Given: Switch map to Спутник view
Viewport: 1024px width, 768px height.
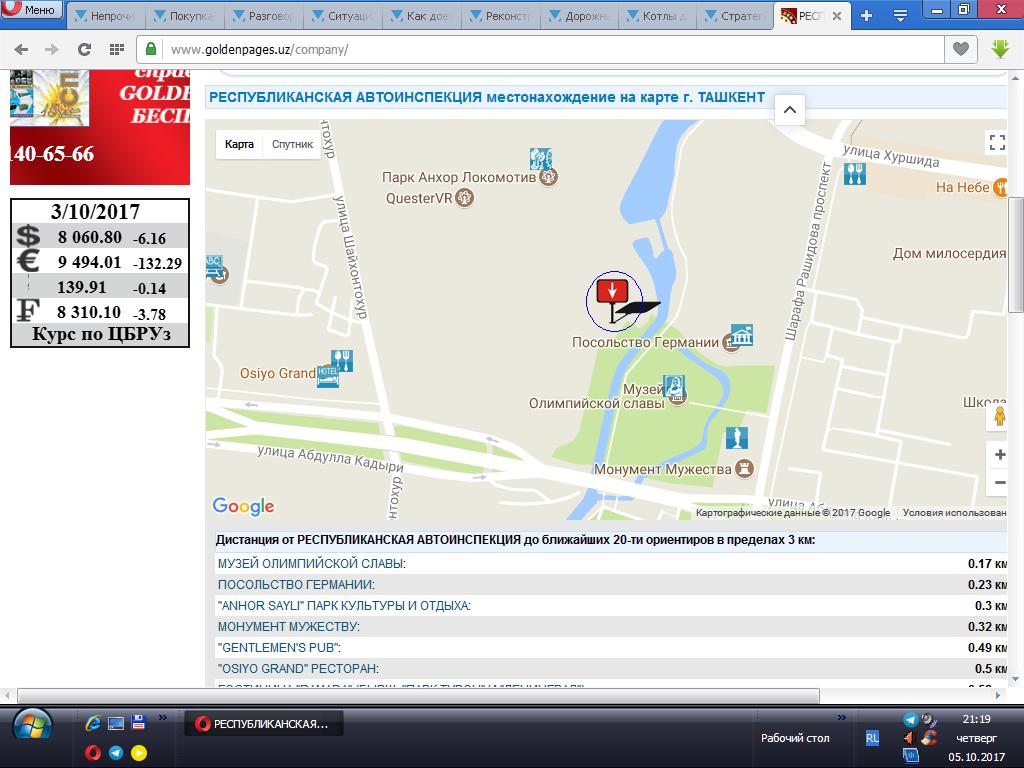Looking at the screenshot, I should click(292, 144).
